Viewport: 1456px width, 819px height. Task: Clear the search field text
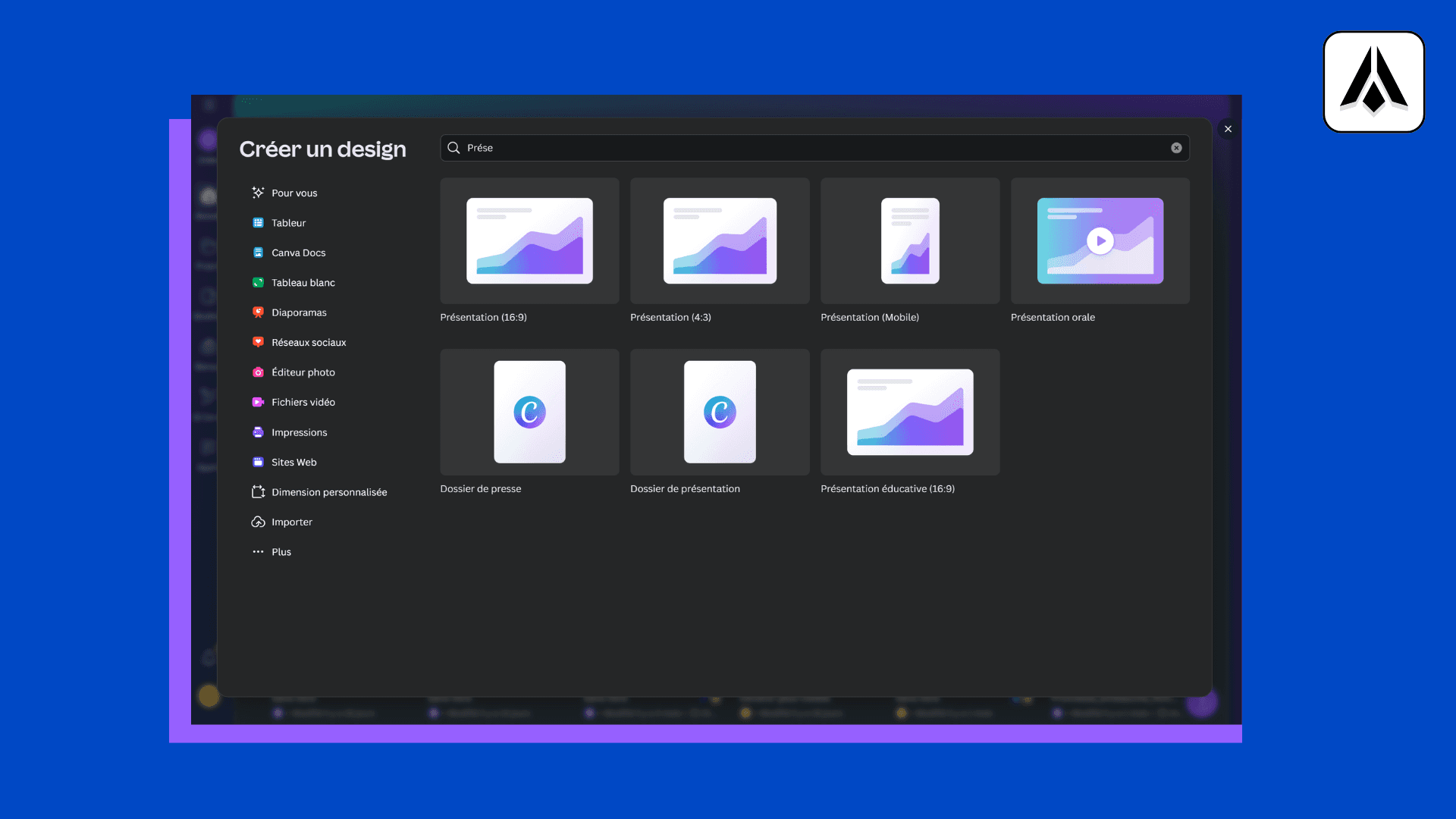[x=1176, y=148]
